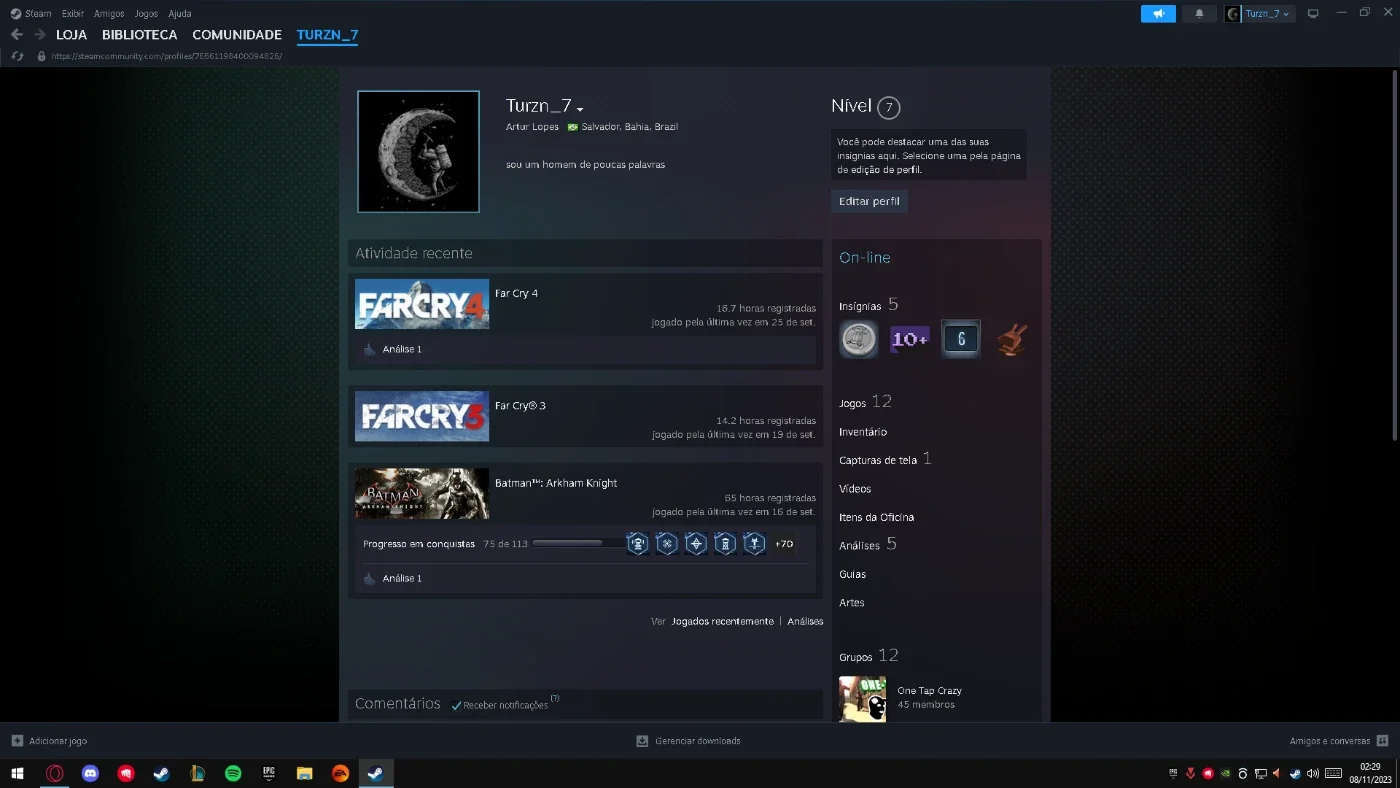This screenshot has width=1400, height=788.
Task: Open the Exibir menu
Action: click(x=73, y=14)
